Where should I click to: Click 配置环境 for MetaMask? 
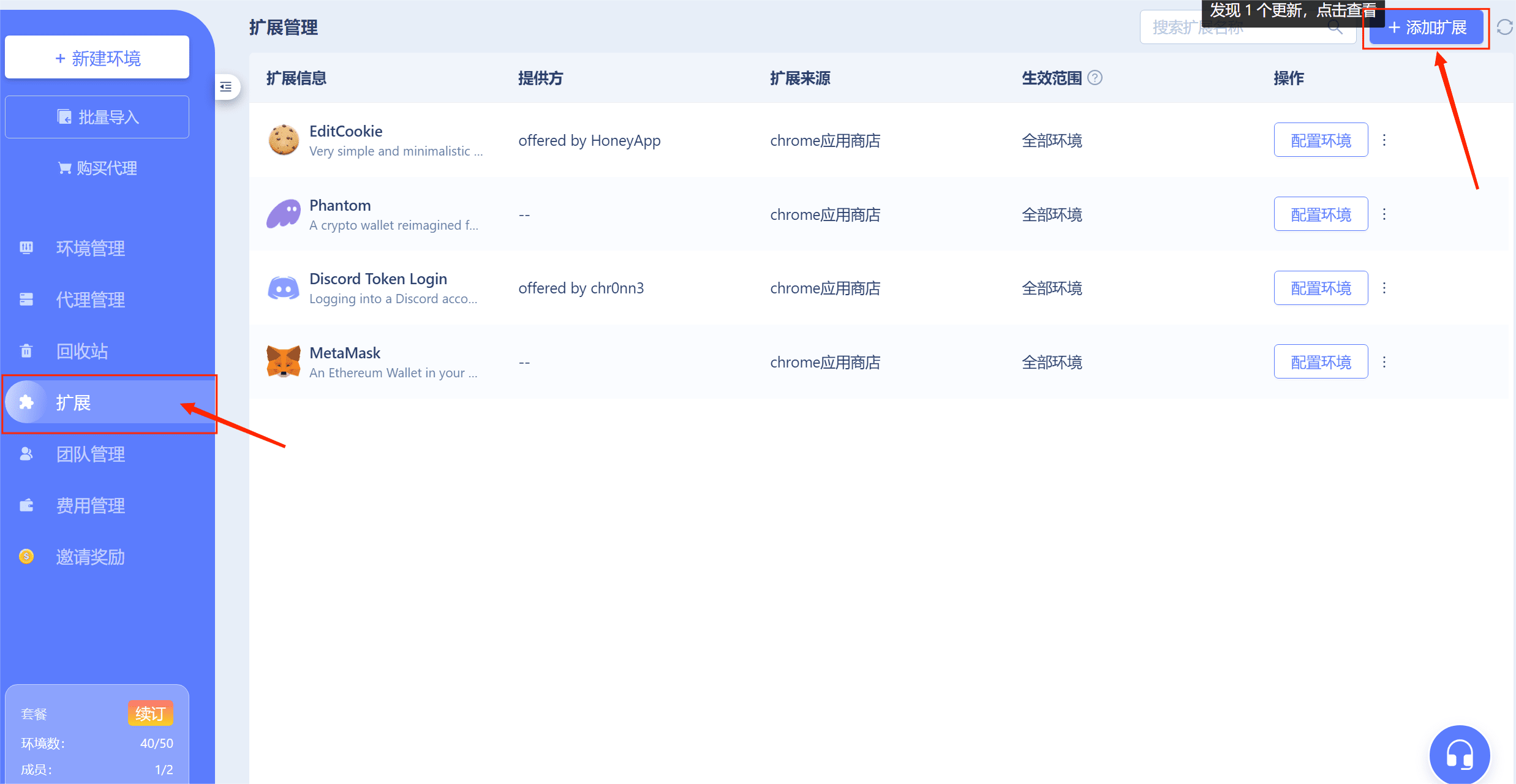tap(1321, 362)
